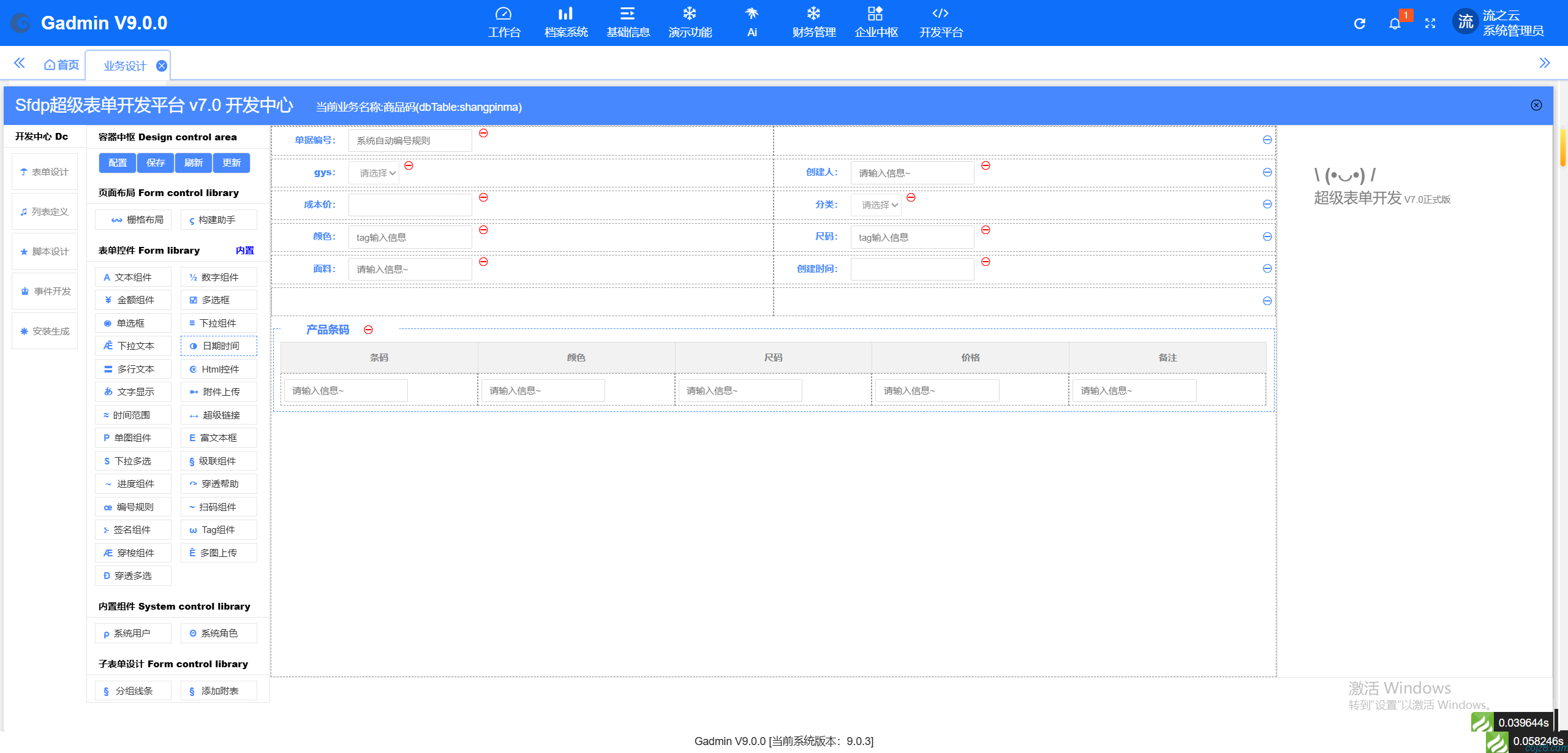Screen dimensions: 1568x753
Task: Close the 业务设计 tab with its x icon
Action: point(162,66)
